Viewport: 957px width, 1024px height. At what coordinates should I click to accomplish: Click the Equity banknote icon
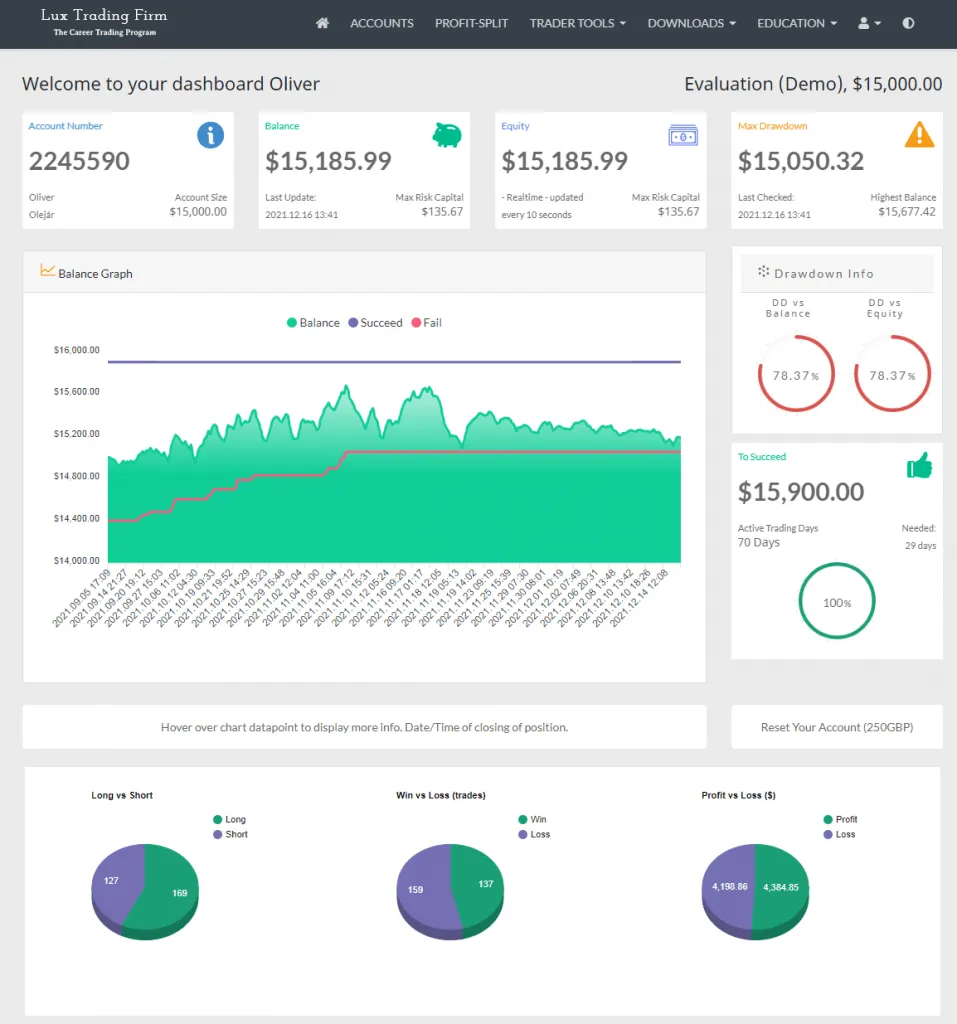[683, 135]
